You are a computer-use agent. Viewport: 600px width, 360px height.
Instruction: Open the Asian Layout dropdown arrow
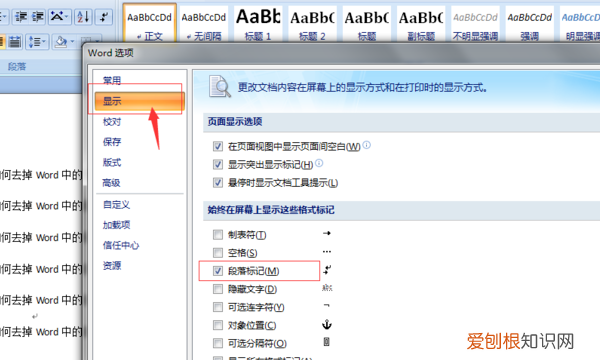(x=67, y=17)
